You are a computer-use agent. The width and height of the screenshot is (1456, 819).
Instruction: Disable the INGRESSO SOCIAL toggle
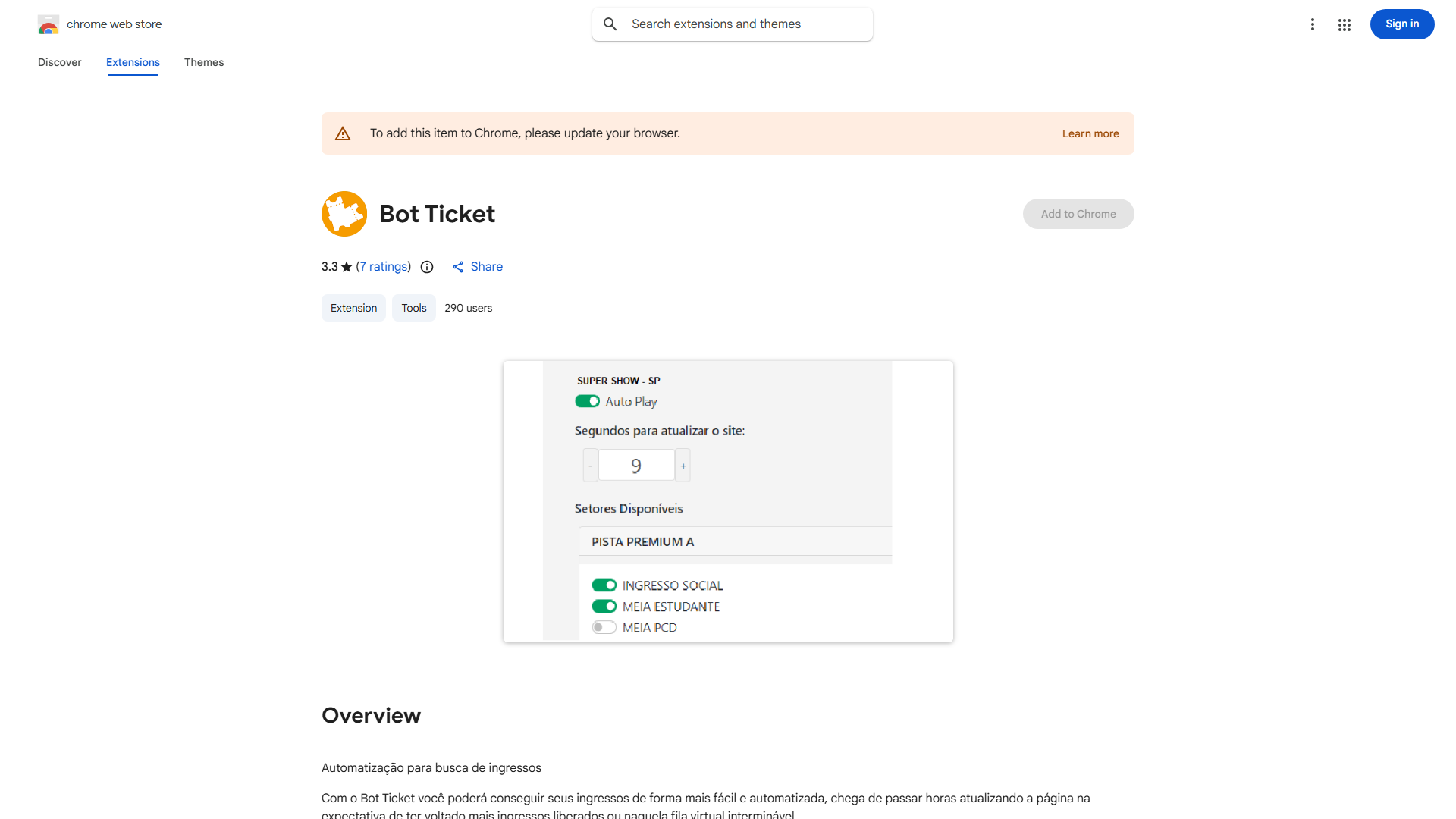604,585
